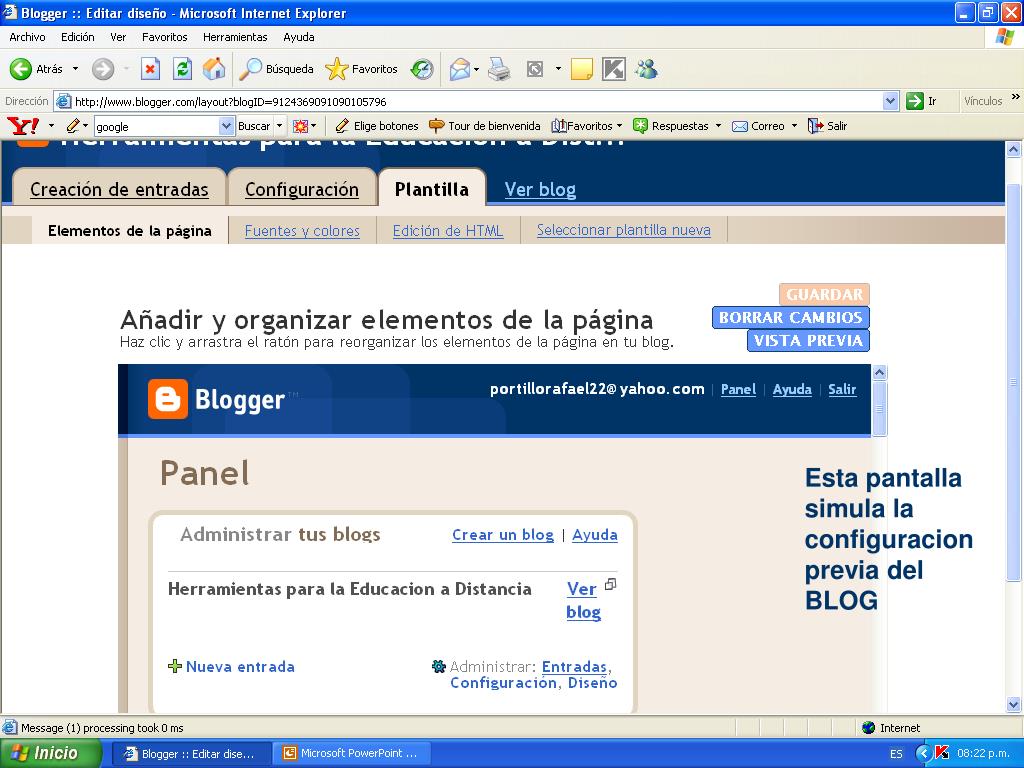Open Tour de bienvenida in Yahoo toolbar
The height and width of the screenshot is (768, 1024).
pyautogui.click(x=485, y=126)
